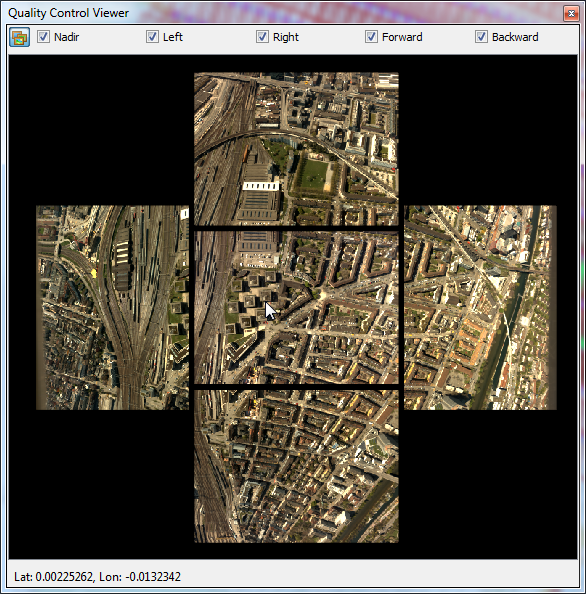This screenshot has height=594, width=586.
Task: Disable the Left view checkbox
Action: [152, 37]
